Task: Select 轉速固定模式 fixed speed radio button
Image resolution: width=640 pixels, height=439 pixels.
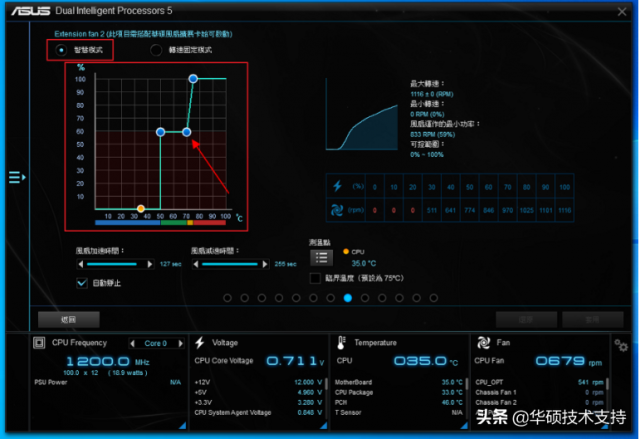Action: (x=156, y=50)
